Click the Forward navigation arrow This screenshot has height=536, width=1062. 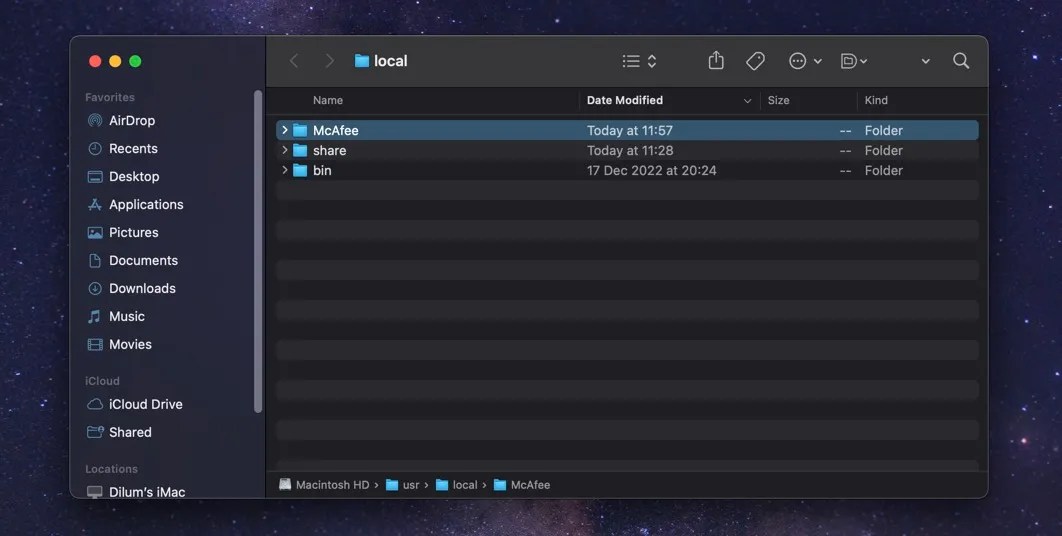pos(329,61)
